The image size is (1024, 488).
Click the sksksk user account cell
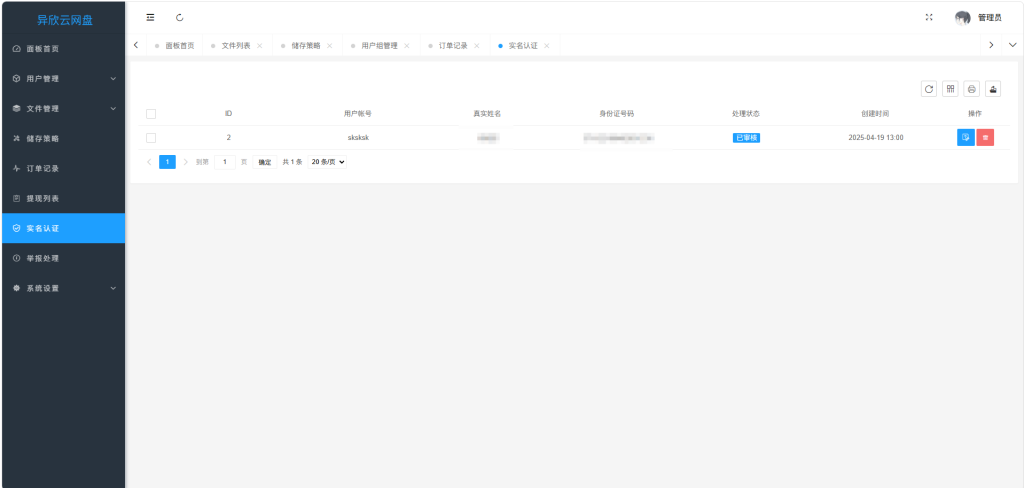(x=358, y=138)
